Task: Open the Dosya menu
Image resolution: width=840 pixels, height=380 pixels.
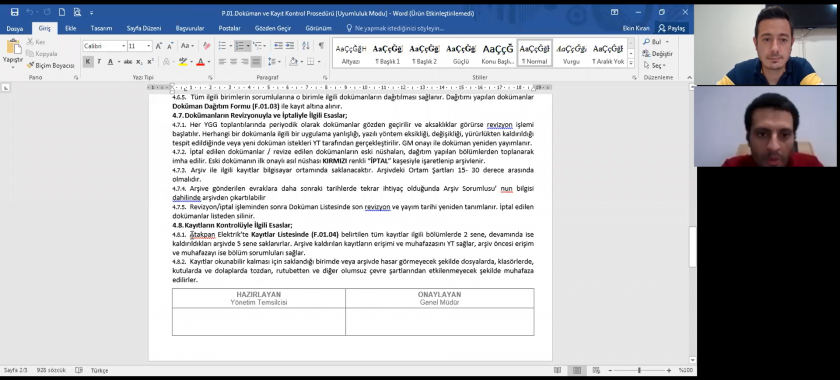Action: pos(14,28)
